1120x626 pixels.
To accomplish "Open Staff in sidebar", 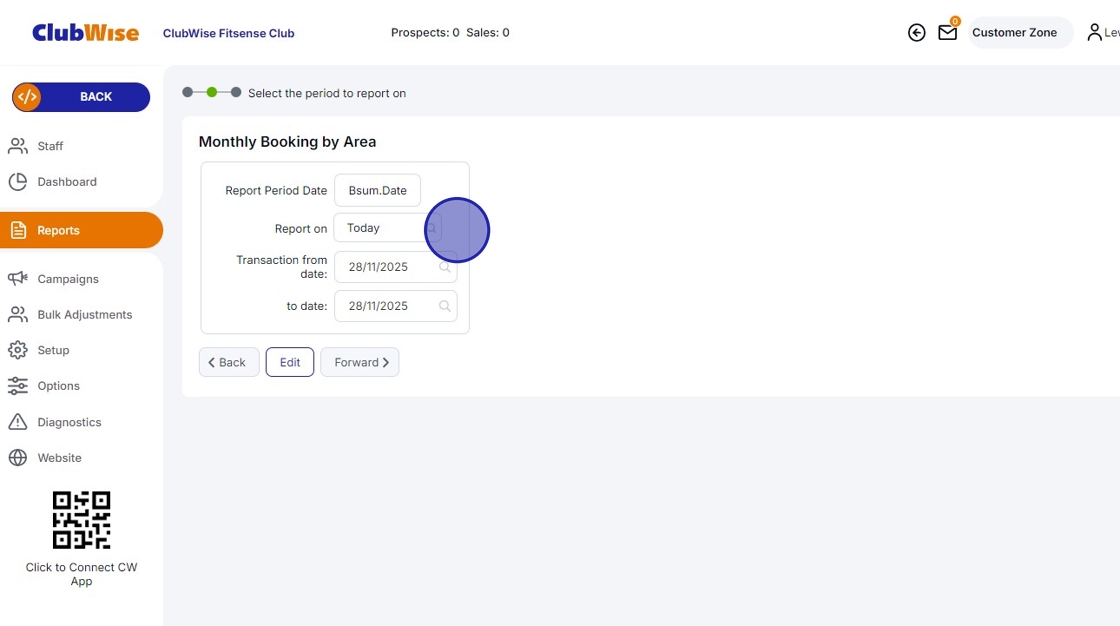I will (50, 146).
